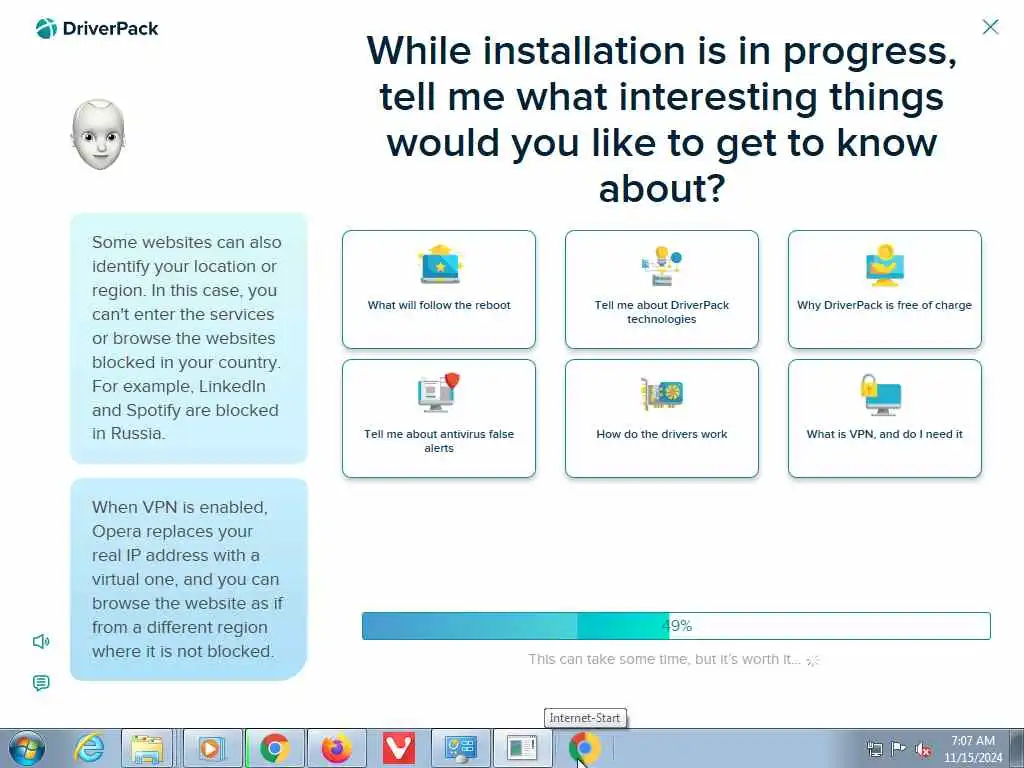The image size is (1024, 768).
Task: Click the network tray icon
Action: (874, 749)
